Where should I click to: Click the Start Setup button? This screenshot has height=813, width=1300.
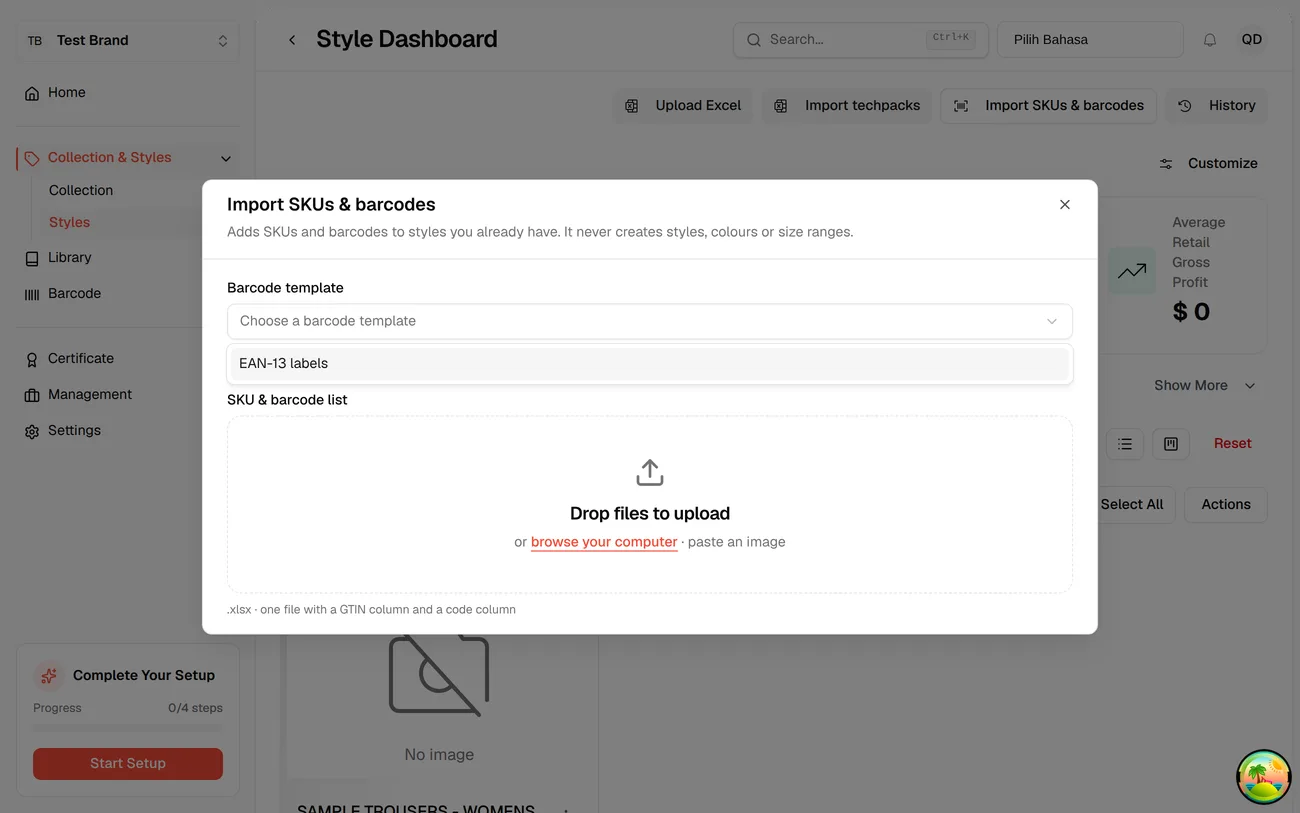pos(128,764)
